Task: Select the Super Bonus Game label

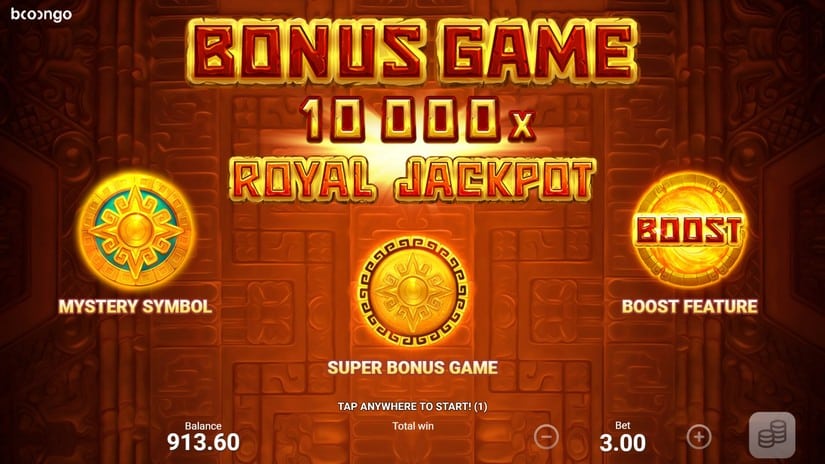Action: [x=412, y=368]
